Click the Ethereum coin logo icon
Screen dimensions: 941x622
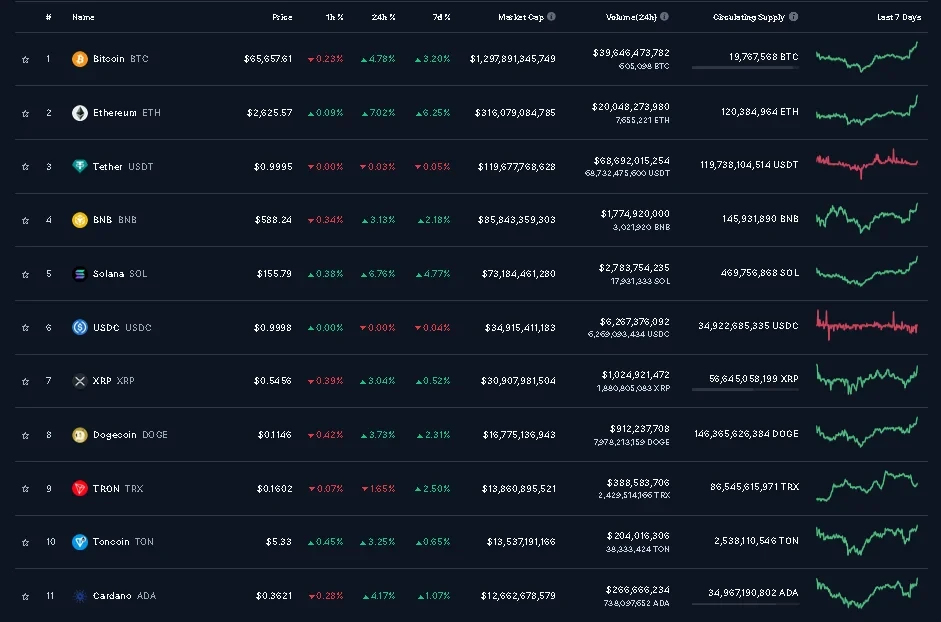[80, 113]
